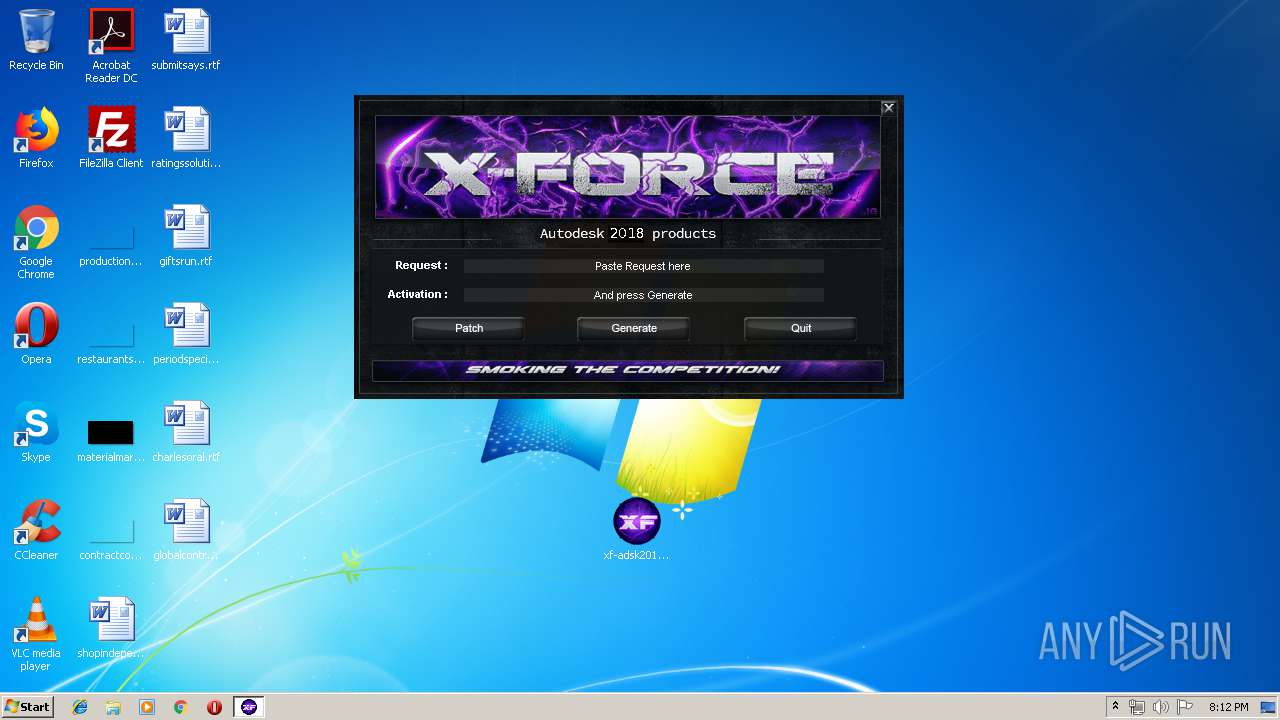Open Windows Media Player from taskbar
Screen dimensions: 1280x720
pyautogui.click(x=147, y=707)
